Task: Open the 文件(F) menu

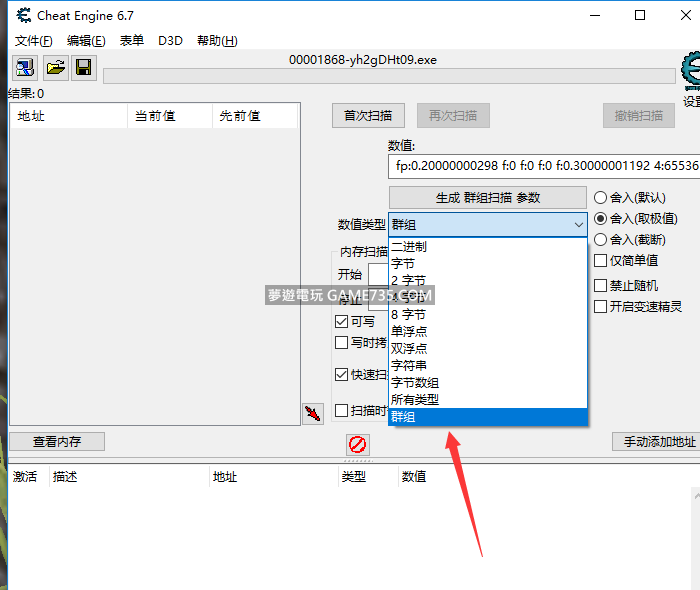Action: [33, 41]
